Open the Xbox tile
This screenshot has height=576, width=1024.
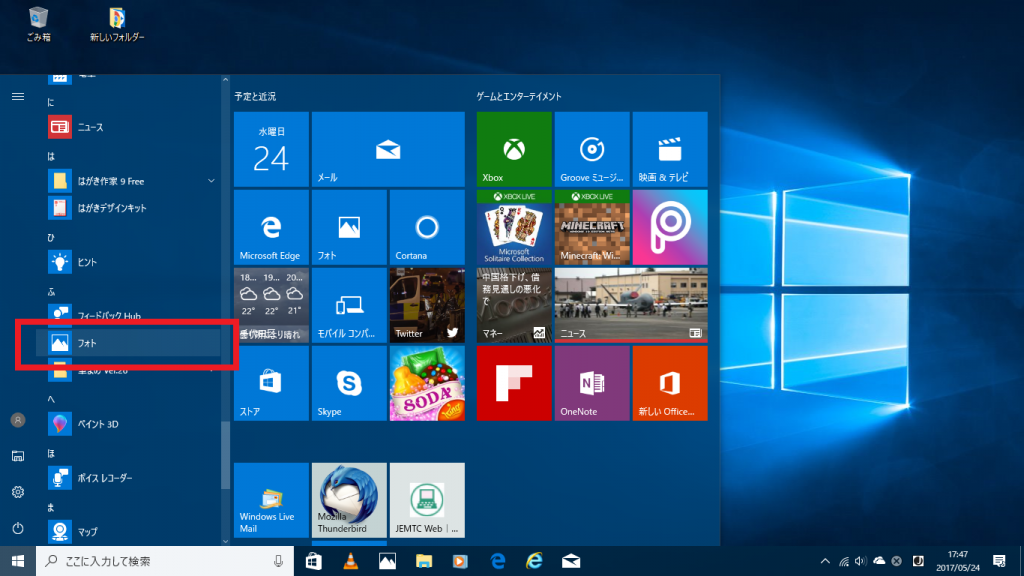(x=513, y=149)
